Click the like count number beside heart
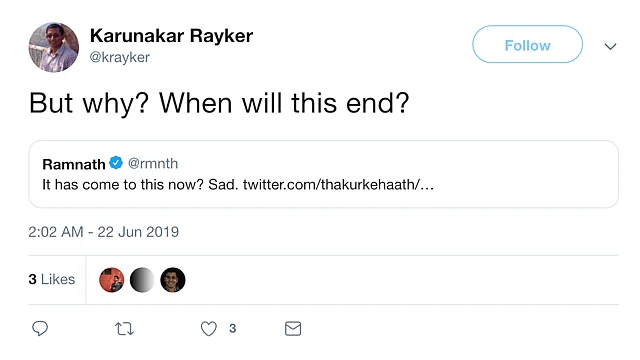640x360 pixels. coord(233,329)
